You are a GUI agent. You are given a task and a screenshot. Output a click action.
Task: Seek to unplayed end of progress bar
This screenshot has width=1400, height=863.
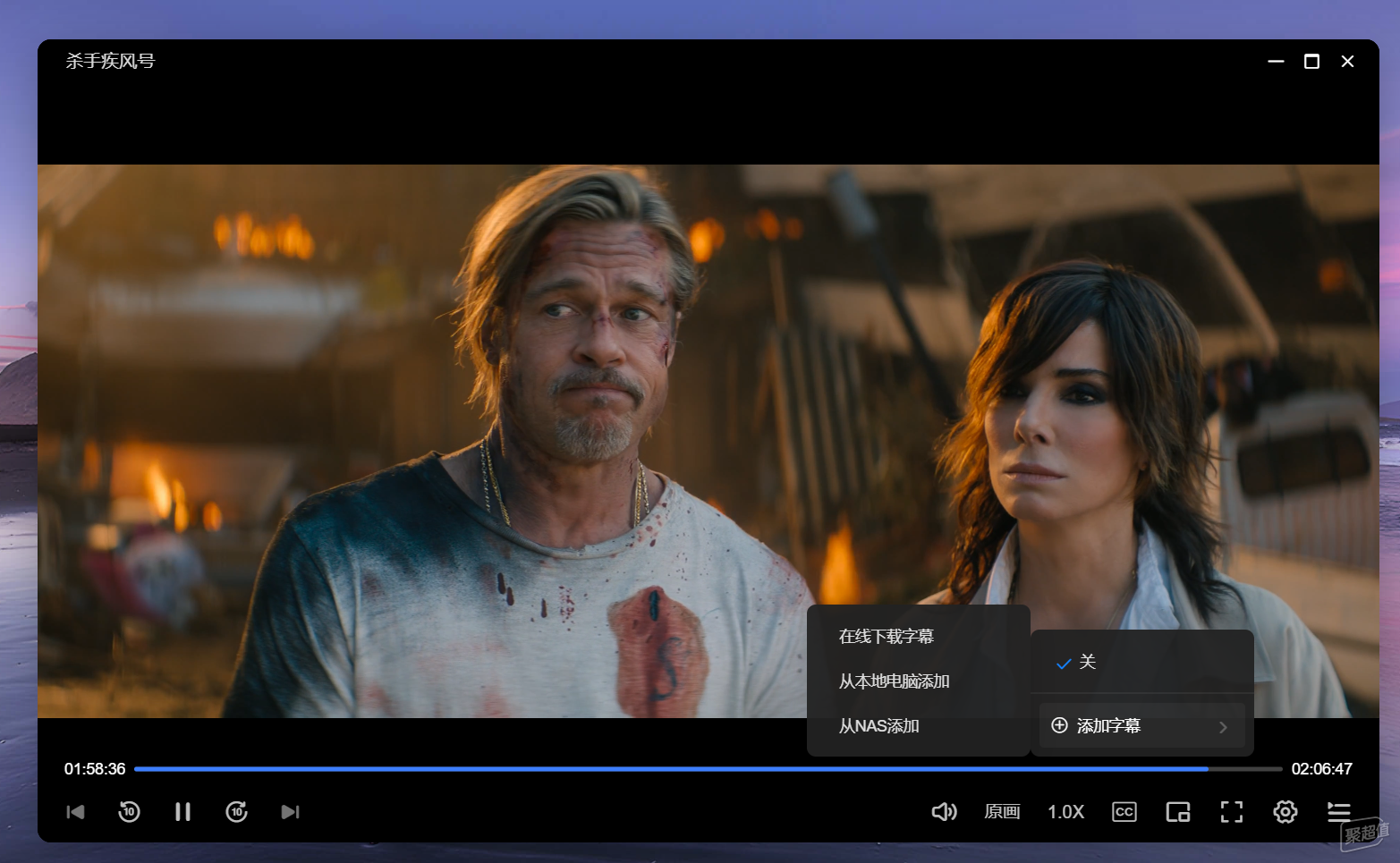point(1245,769)
